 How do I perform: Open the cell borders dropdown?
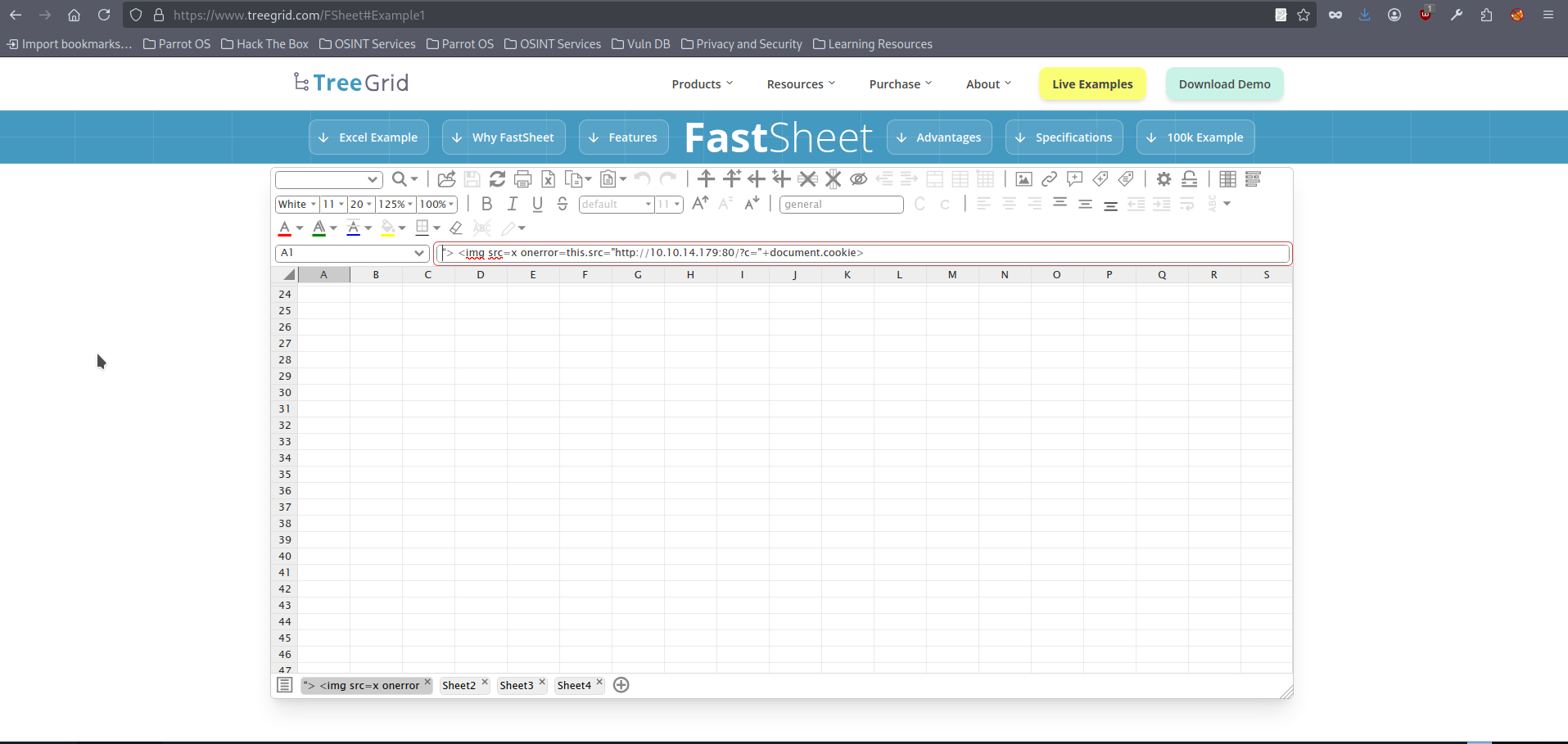tap(427, 228)
